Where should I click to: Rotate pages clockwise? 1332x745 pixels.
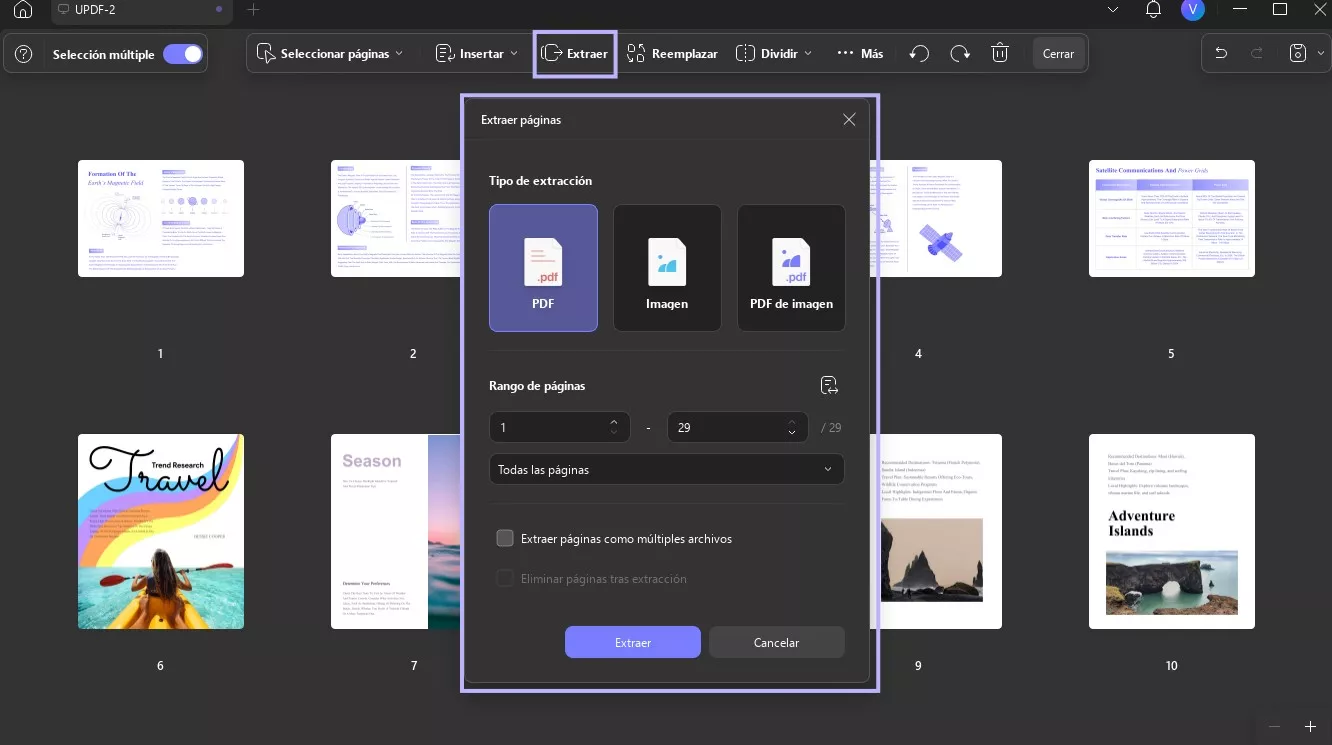pyautogui.click(x=960, y=54)
